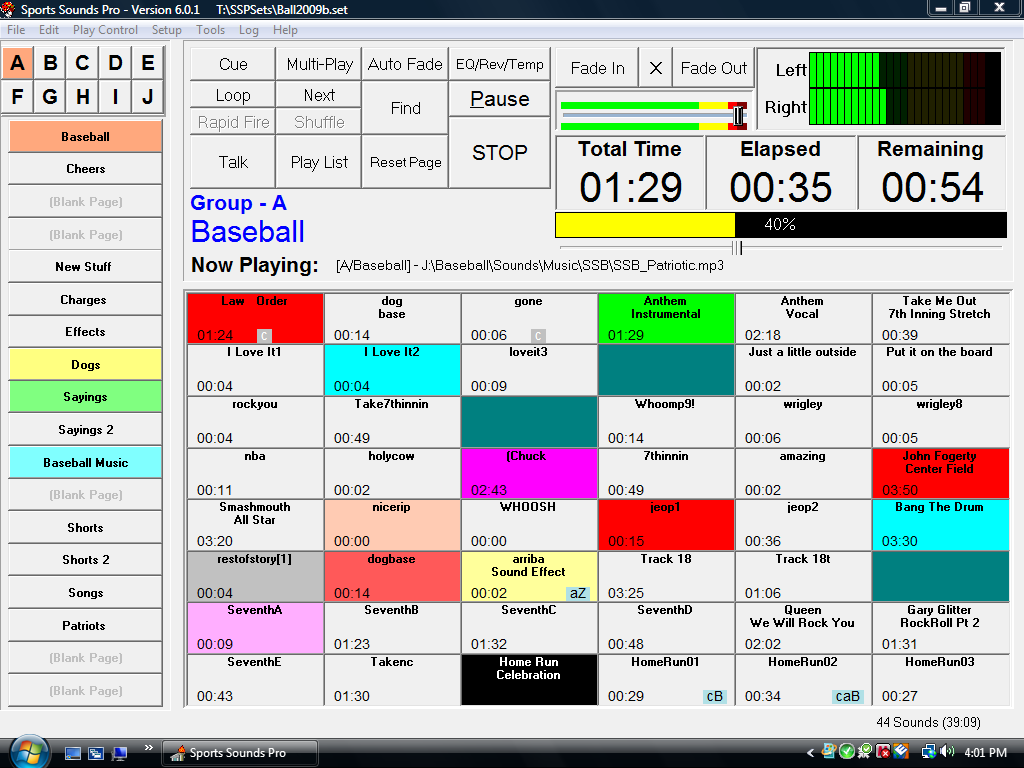Open the volume icon in the system tray

pos(946,751)
